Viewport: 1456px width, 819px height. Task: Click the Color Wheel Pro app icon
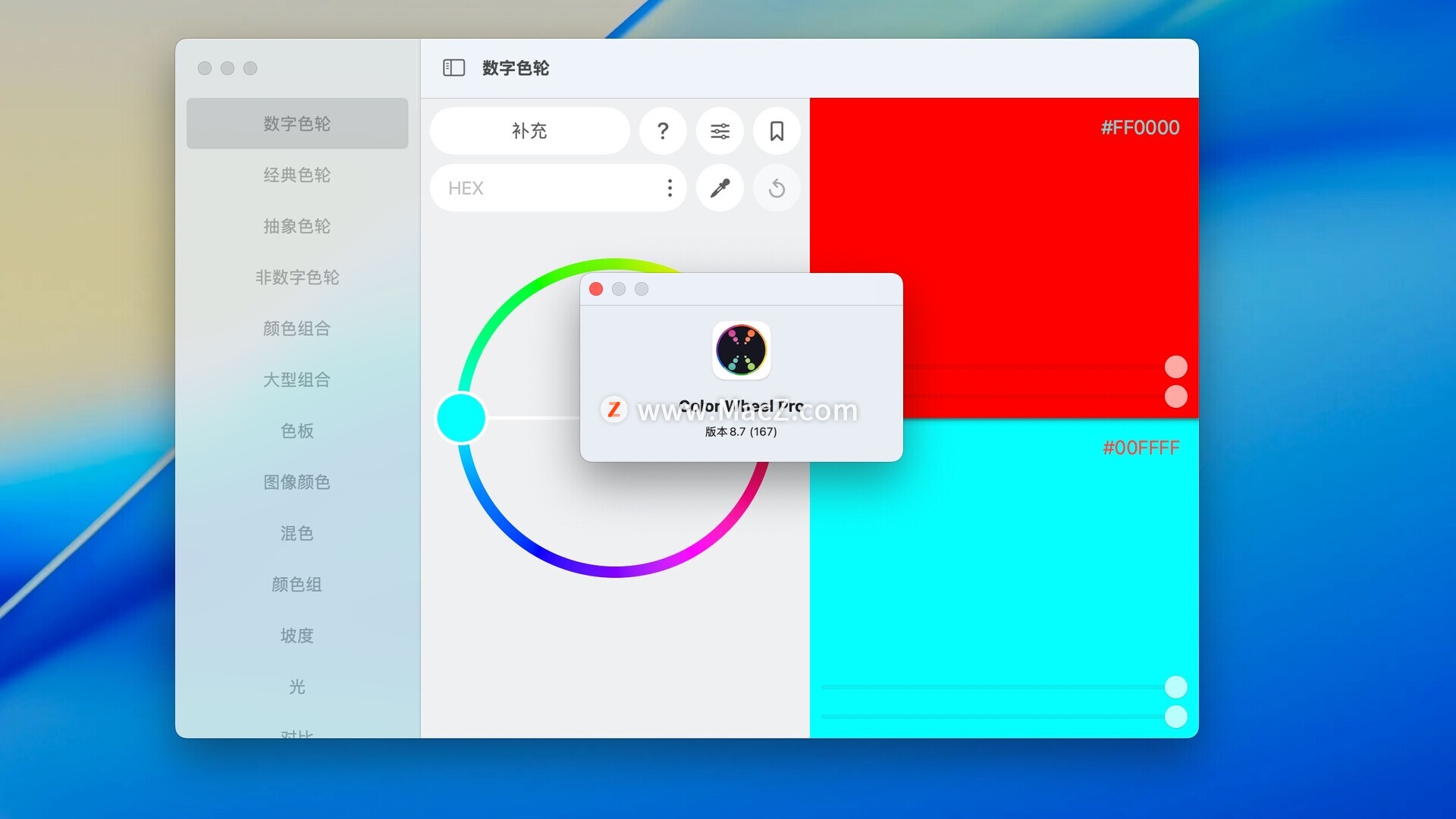[741, 350]
